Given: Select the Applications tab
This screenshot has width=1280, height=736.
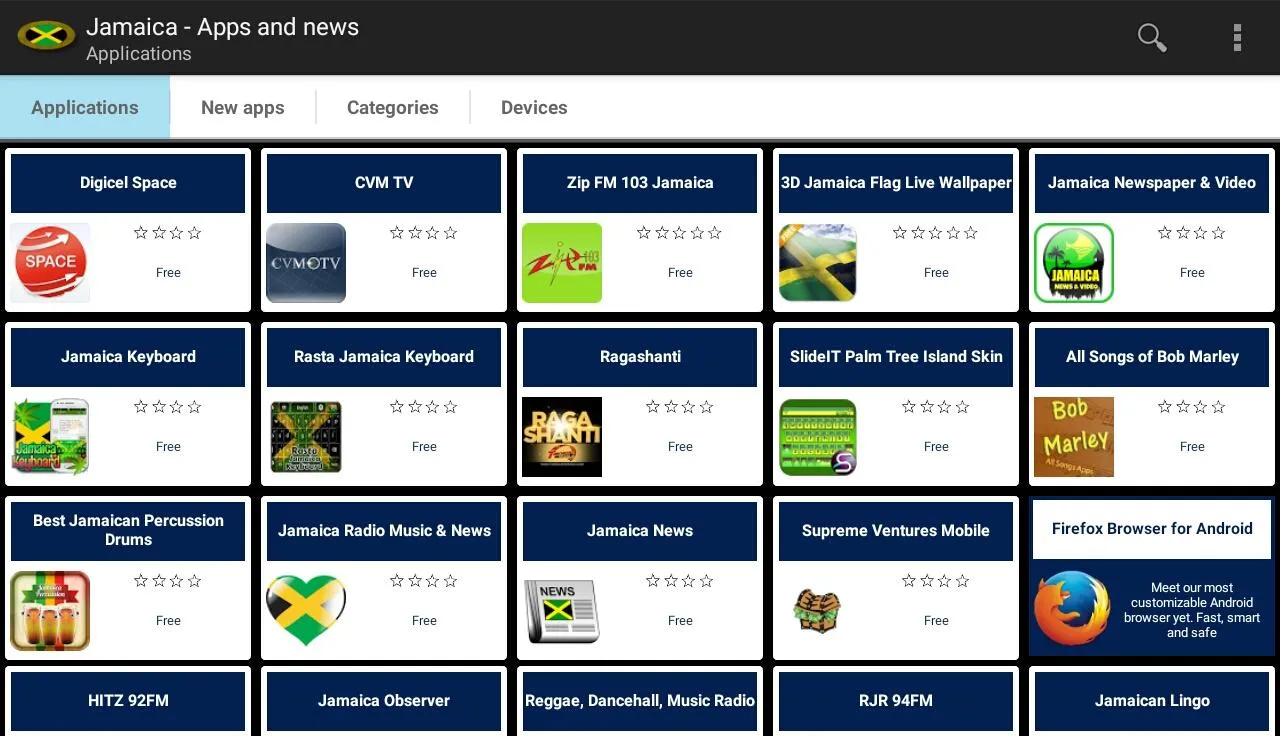Looking at the screenshot, I should [x=85, y=107].
